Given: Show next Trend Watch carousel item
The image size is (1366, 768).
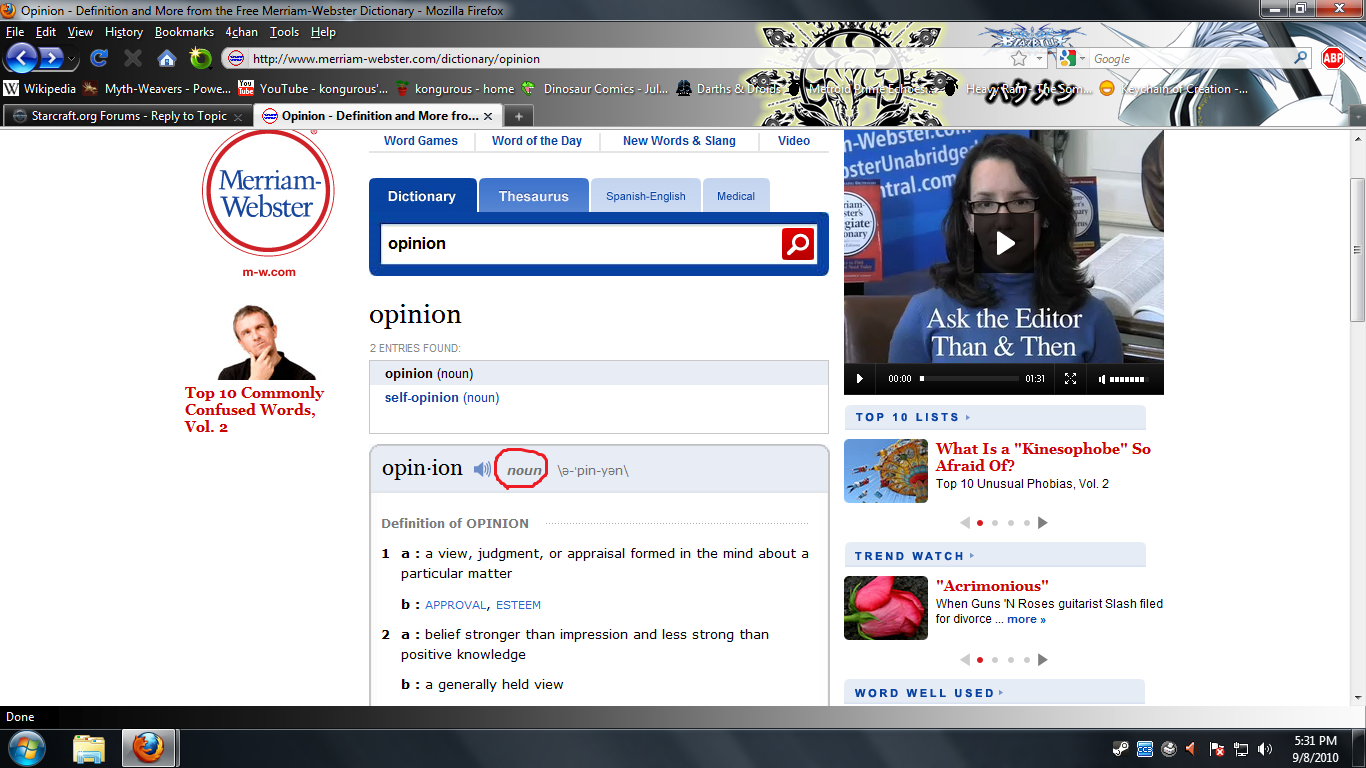Looking at the screenshot, I should point(1042,660).
